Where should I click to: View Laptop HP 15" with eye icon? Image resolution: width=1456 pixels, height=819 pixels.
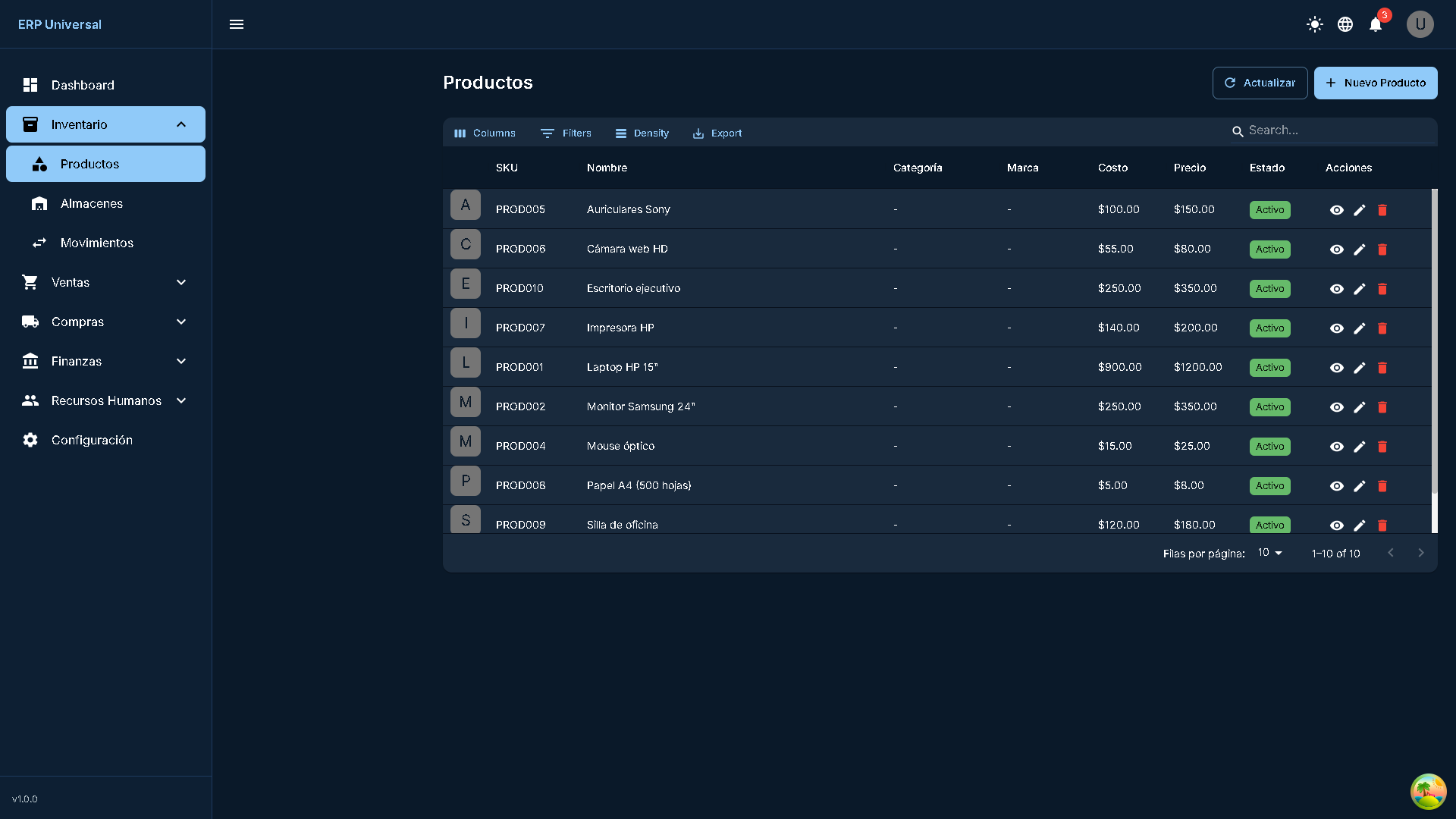coord(1337,368)
